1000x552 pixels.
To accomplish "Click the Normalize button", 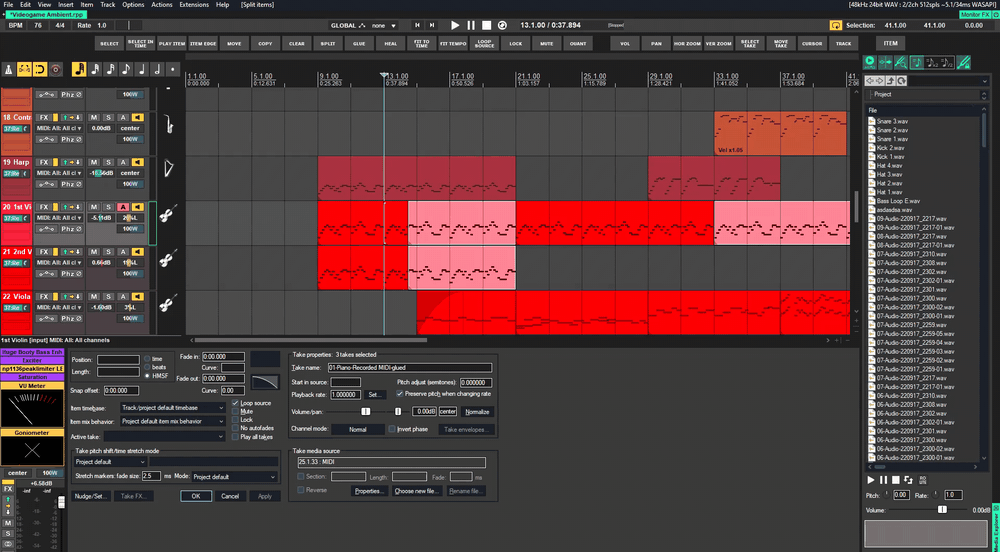I will click(478, 411).
